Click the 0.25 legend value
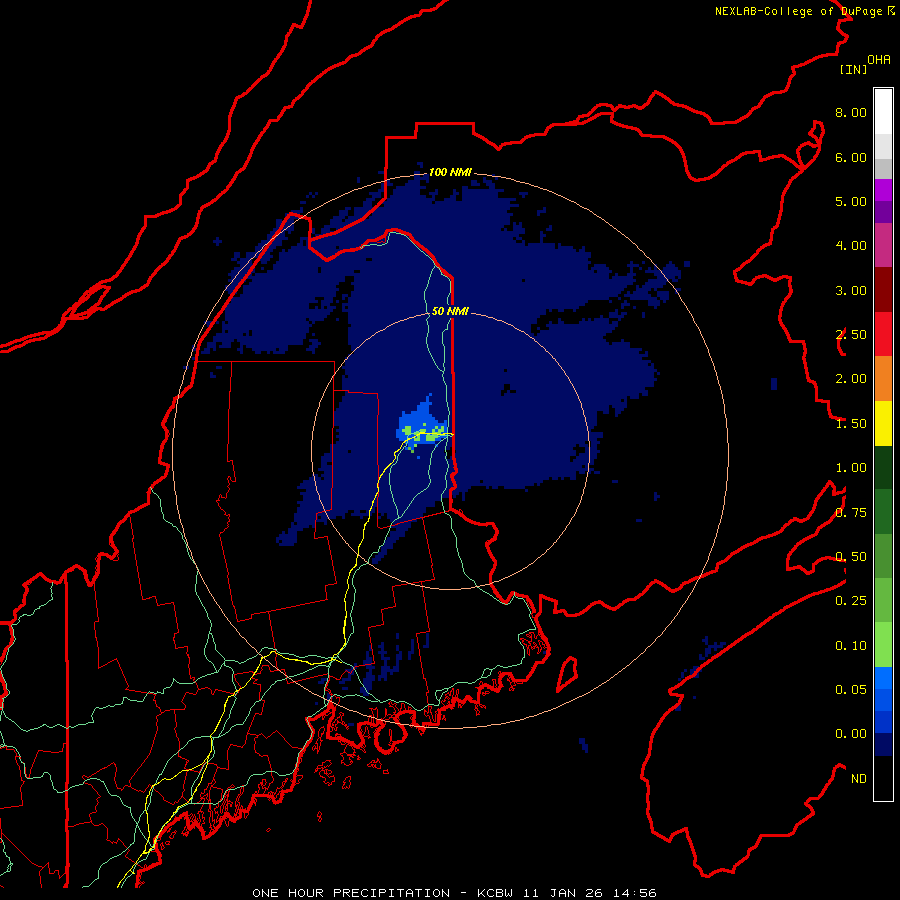The width and height of the screenshot is (900, 900). coord(851,601)
